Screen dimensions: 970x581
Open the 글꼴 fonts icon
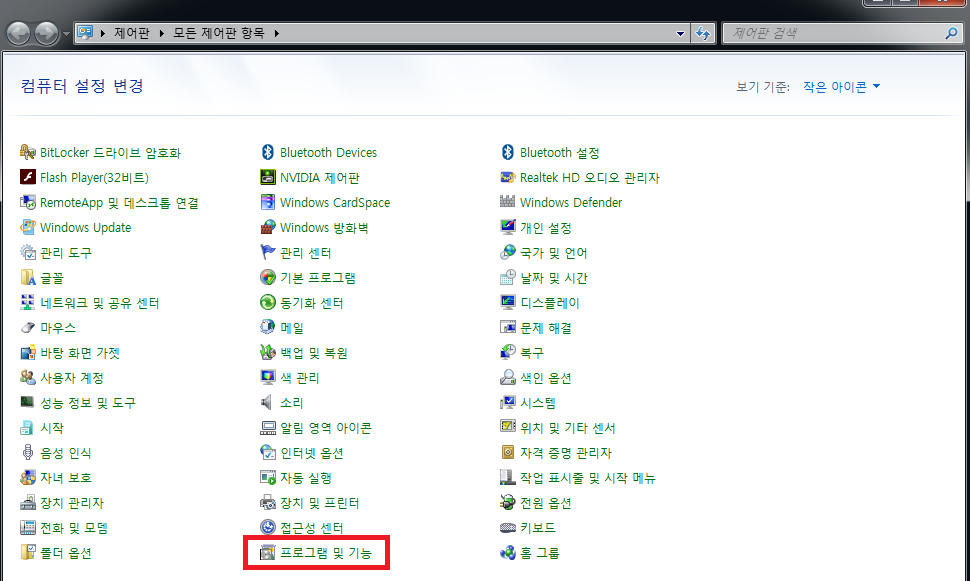(28, 277)
